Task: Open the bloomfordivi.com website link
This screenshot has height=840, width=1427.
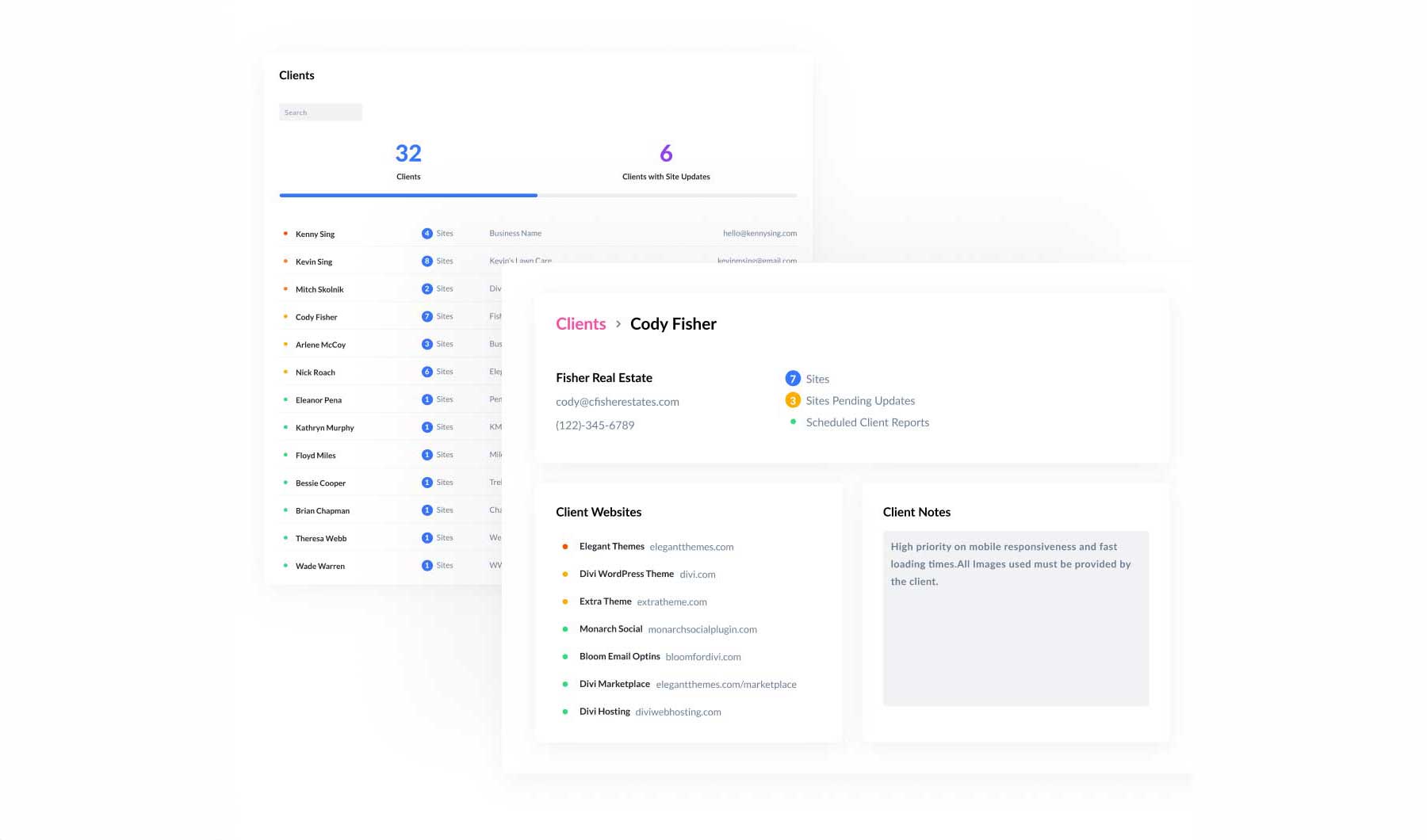Action: click(x=703, y=657)
